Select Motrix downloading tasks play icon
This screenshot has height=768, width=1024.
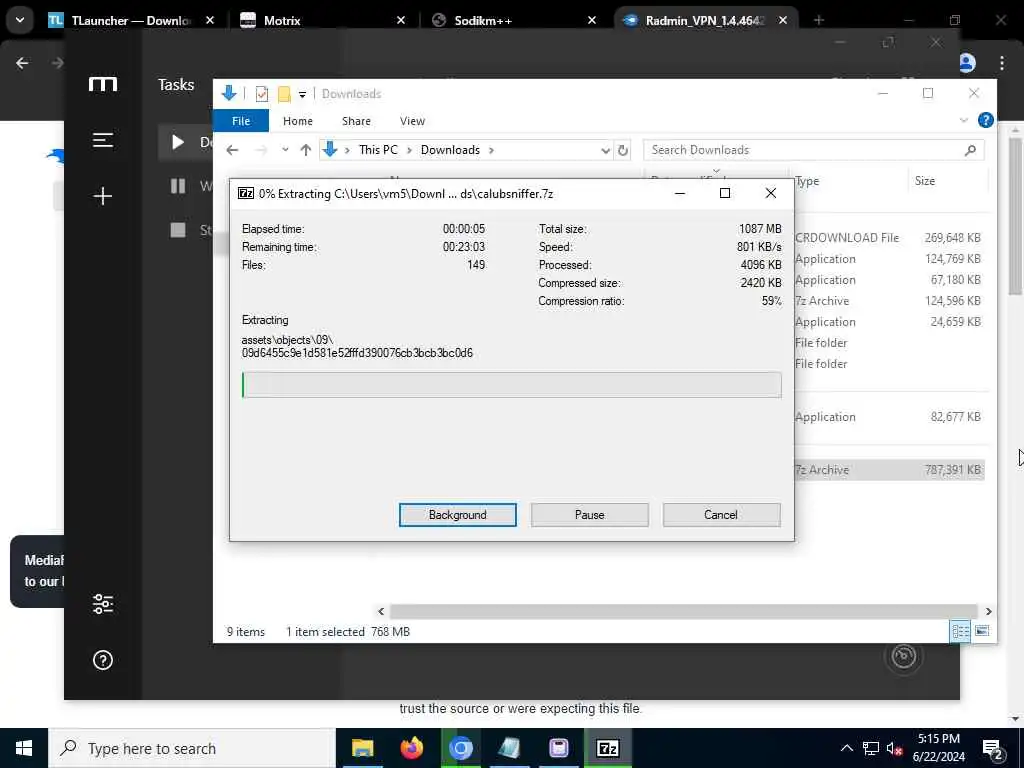pyautogui.click(x=178, y=142)
